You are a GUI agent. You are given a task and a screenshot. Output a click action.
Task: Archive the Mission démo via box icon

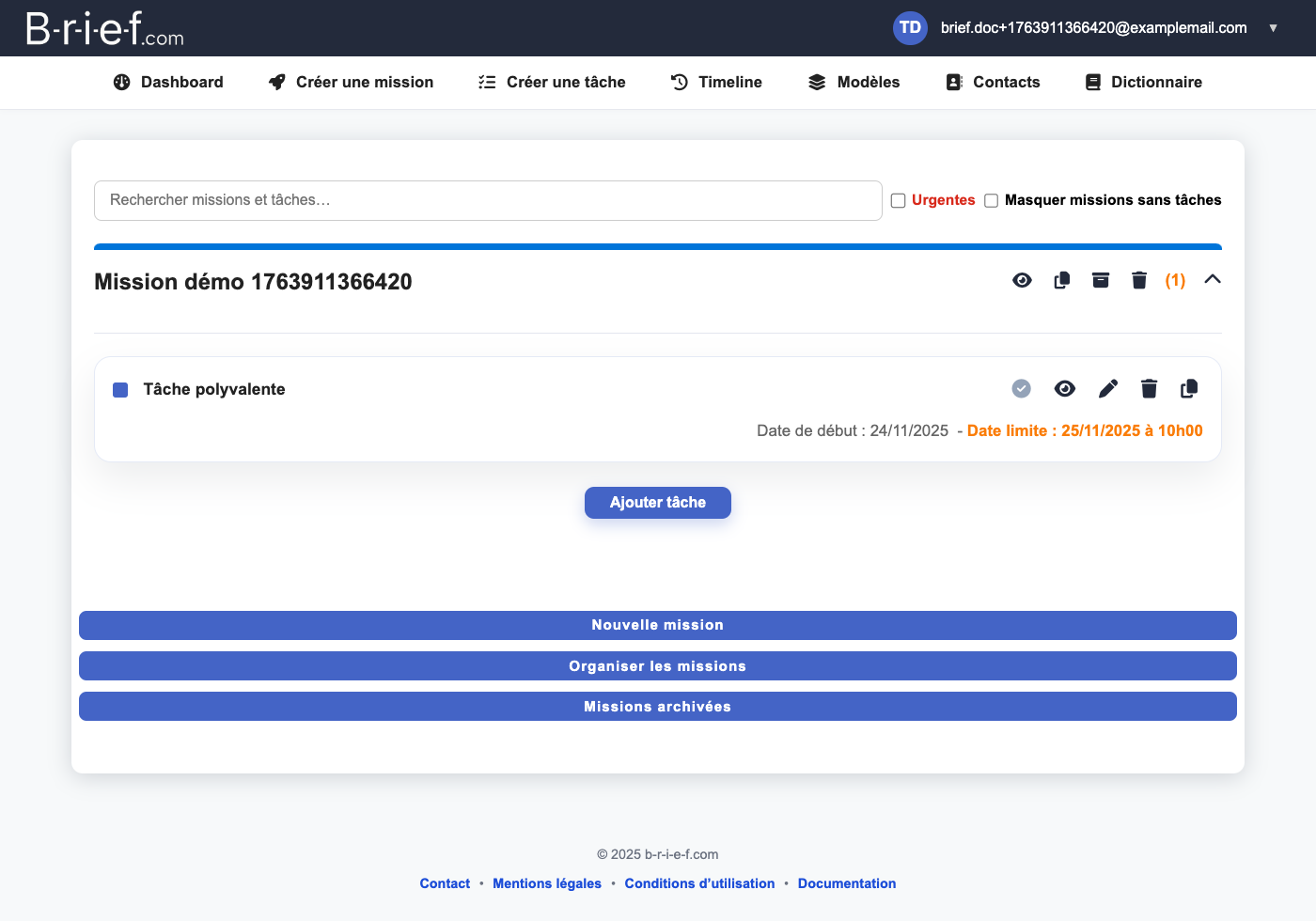[x=1101, y=280]
